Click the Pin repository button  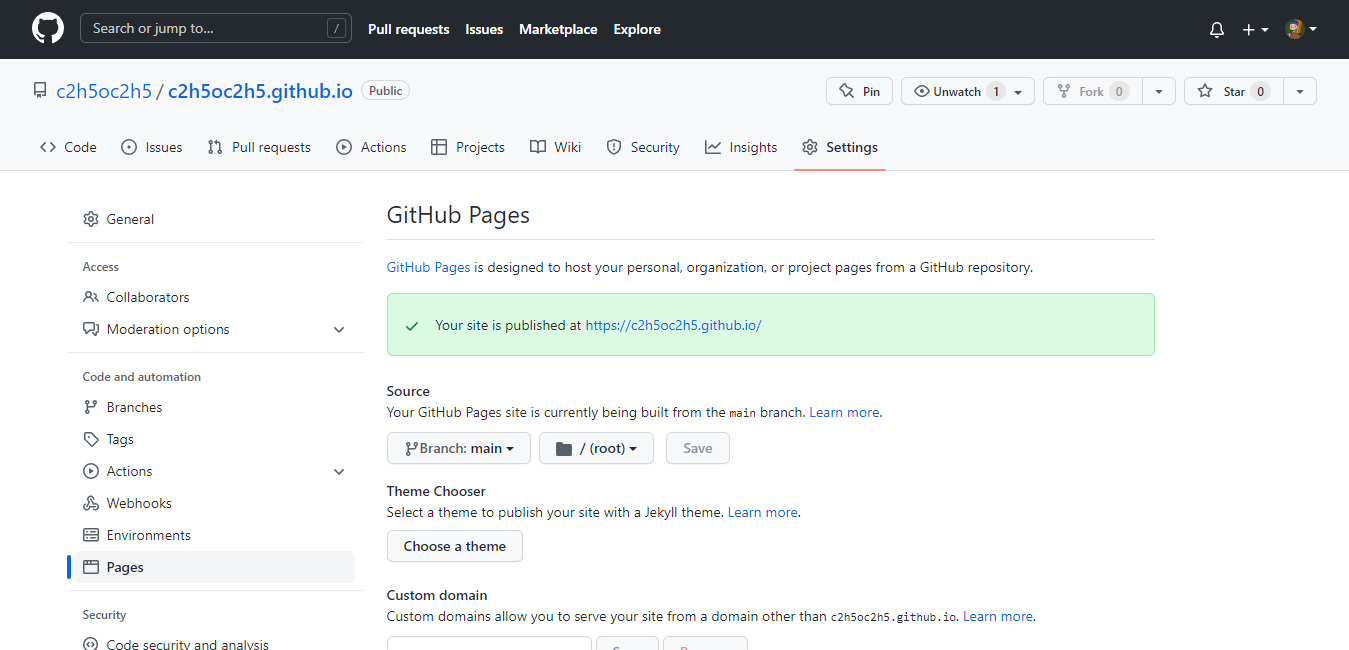click(x=859, y=91)
